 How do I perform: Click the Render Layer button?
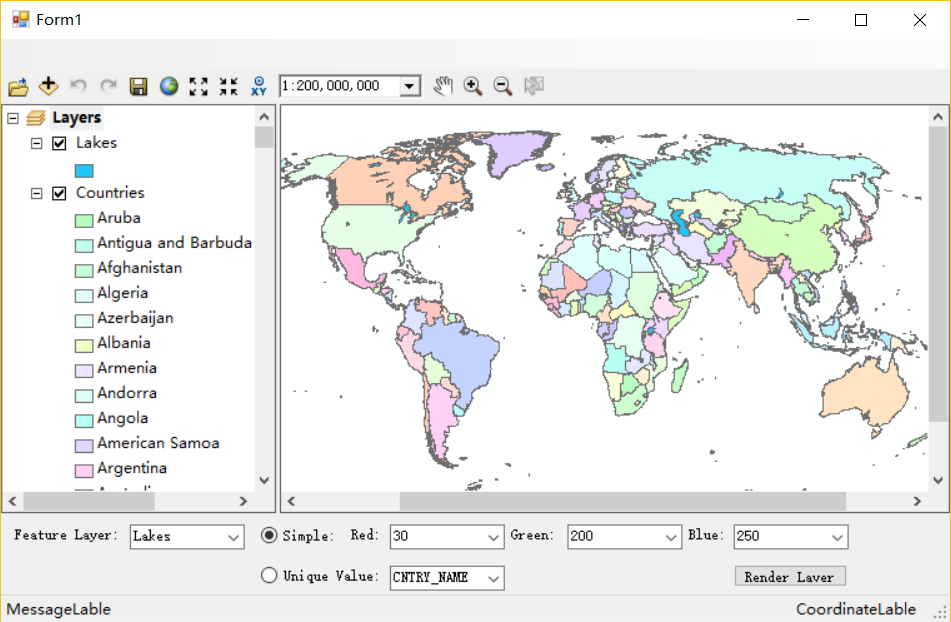point(790,577)
